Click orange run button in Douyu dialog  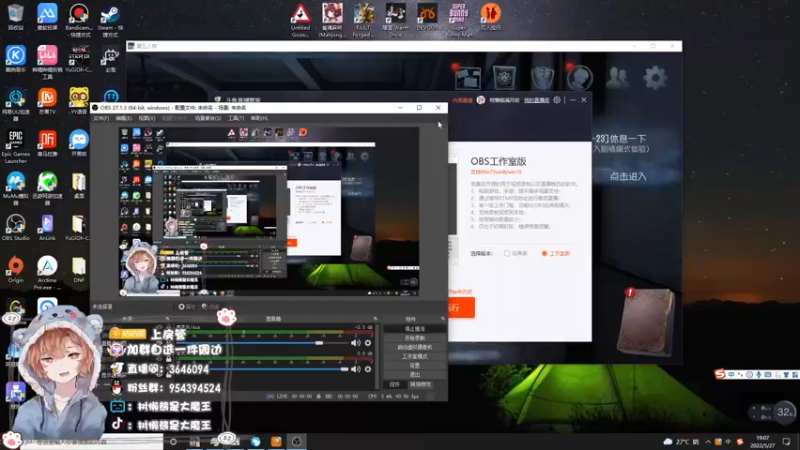tap(461, 308)
